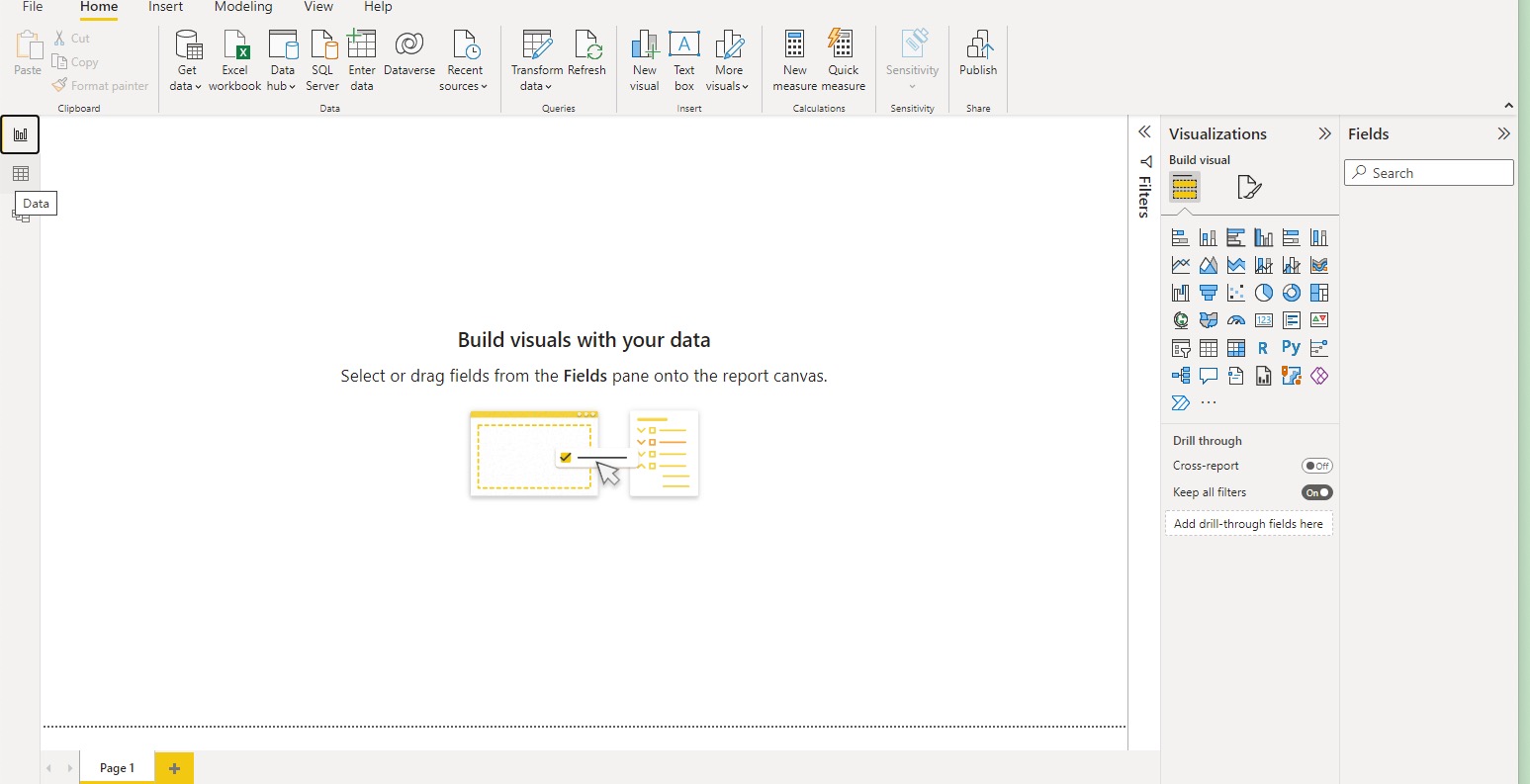Select the donut chart visual
1530x784 pixels.
tap(1291, 293)
